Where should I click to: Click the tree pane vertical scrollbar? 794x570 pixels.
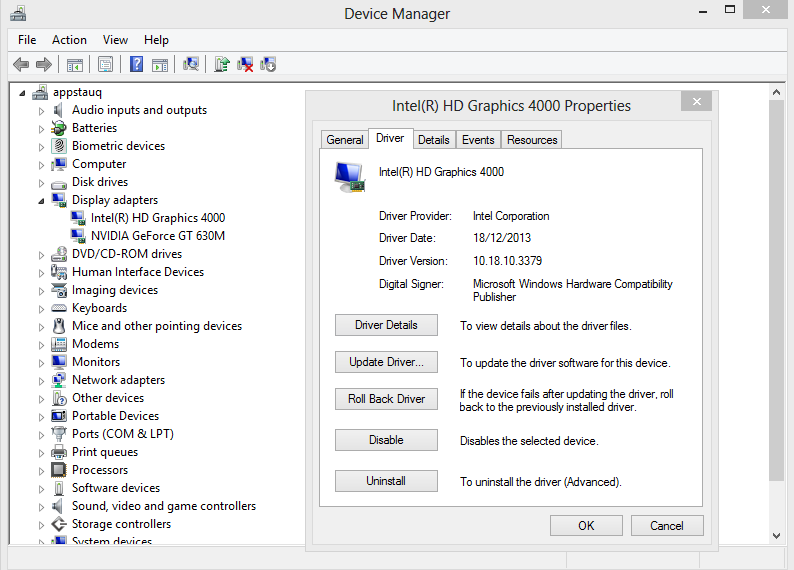tap(774, 300)
